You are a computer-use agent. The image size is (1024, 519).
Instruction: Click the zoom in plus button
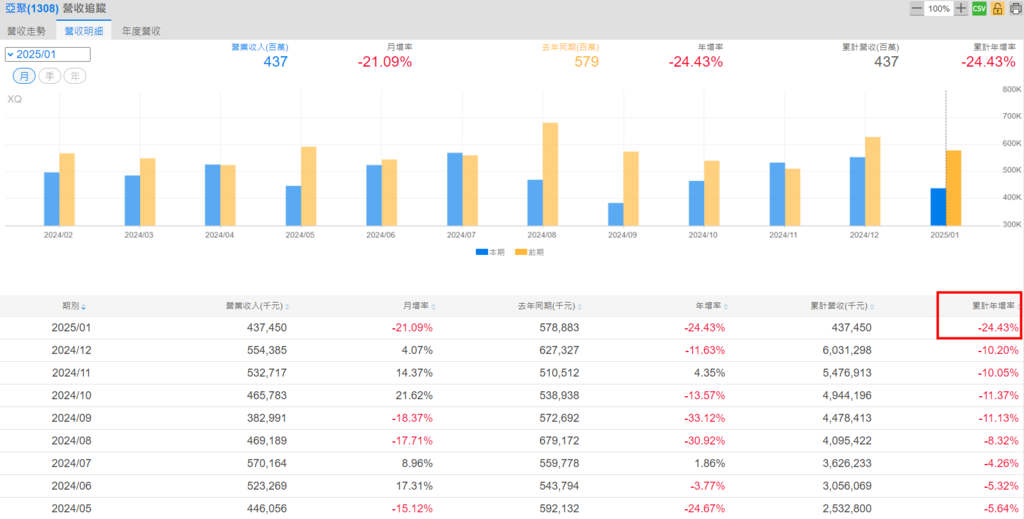pyautogui.click(x=961, y=8)
